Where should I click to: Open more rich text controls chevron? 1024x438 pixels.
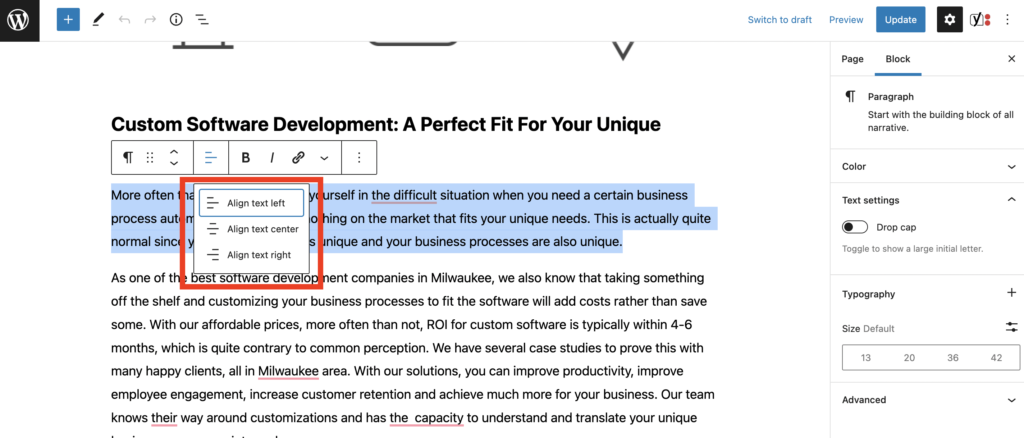point(324,158)
